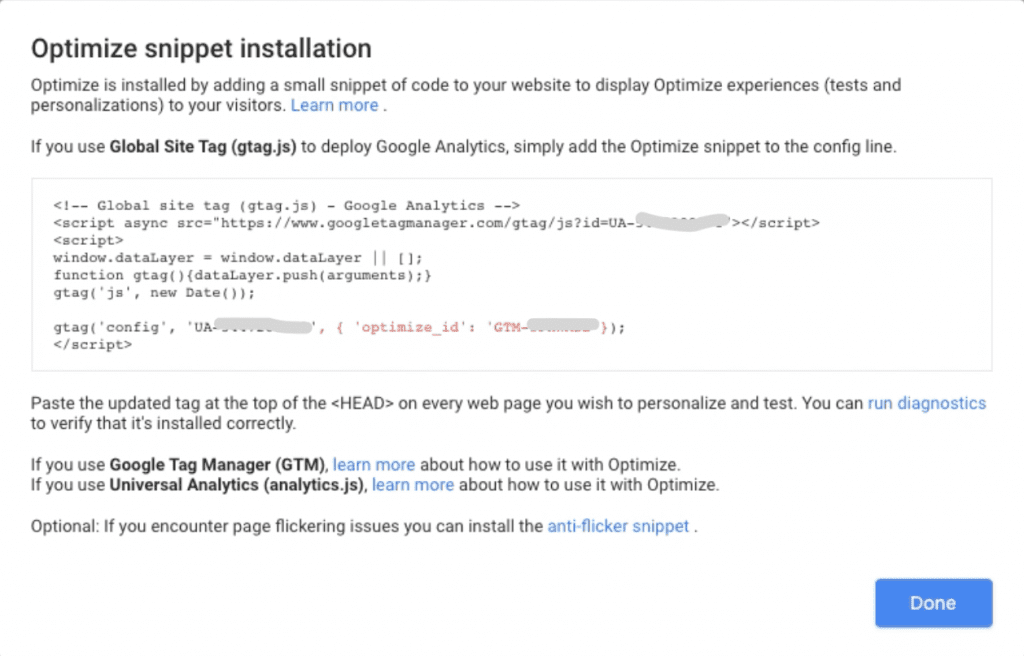
Task: Open the run diagnostics link
Action: coord(926,403)
